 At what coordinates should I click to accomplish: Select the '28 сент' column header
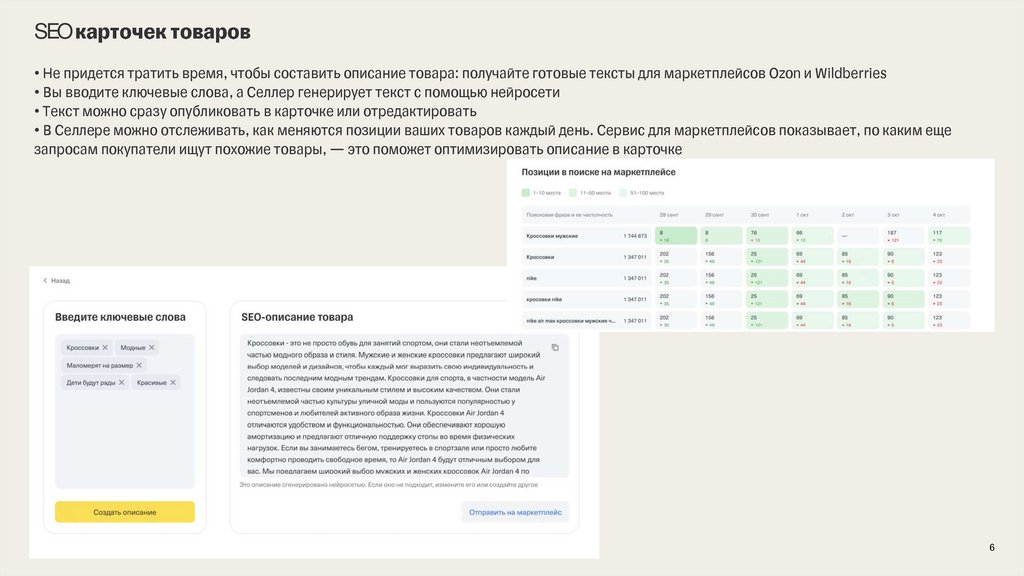pyautogui.click(x=668, y=214)
